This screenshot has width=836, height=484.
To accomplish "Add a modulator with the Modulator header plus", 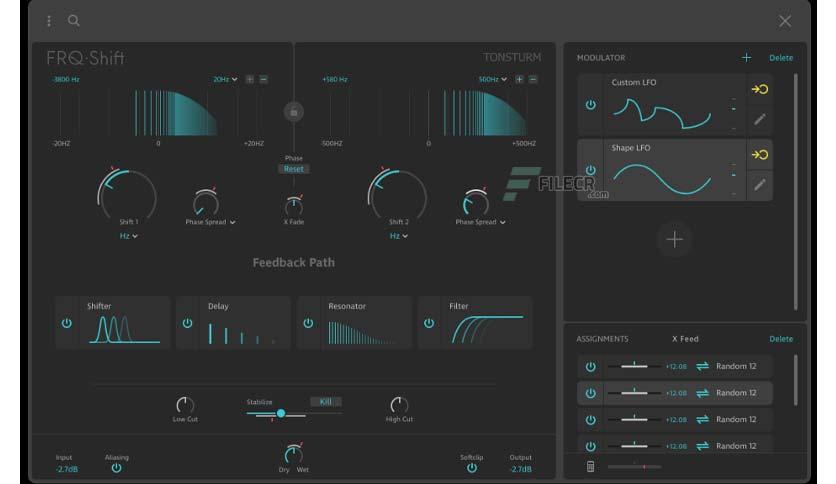I will tap(746, 58).
